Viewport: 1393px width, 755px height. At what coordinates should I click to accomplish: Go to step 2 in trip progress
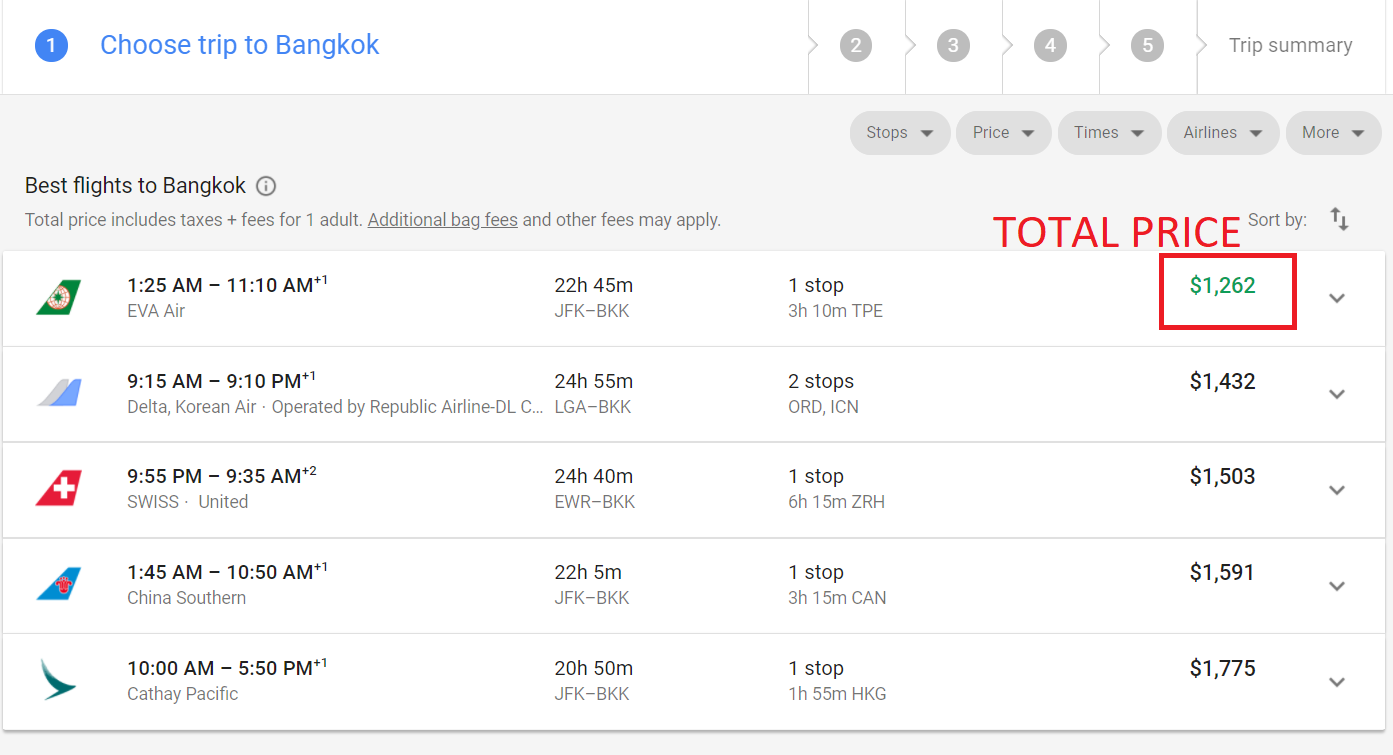(856, 46)
